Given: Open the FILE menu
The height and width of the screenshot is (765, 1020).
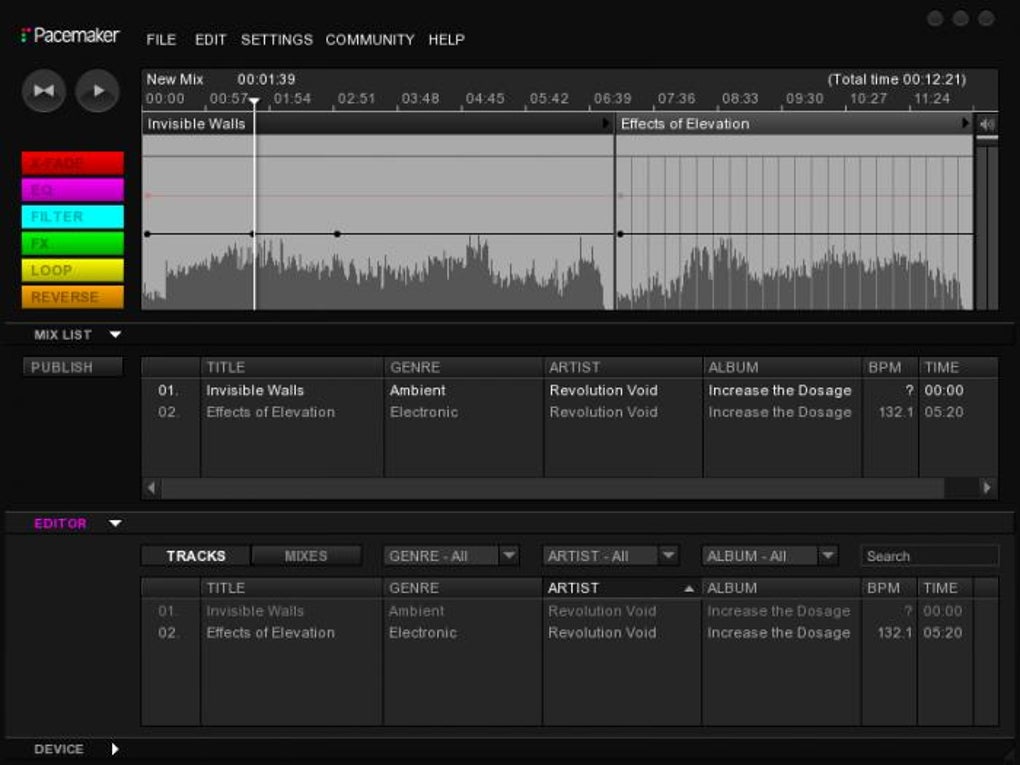Looking at the screenshot, I should pos(161,40).
